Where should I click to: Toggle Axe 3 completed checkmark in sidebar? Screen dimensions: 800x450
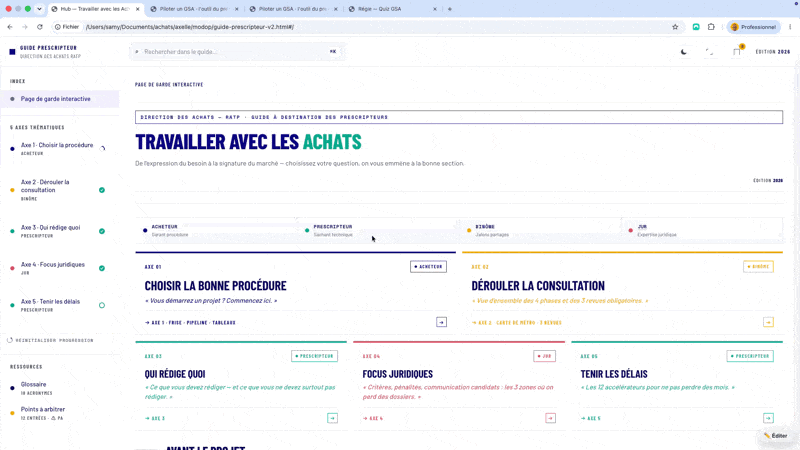102,231
